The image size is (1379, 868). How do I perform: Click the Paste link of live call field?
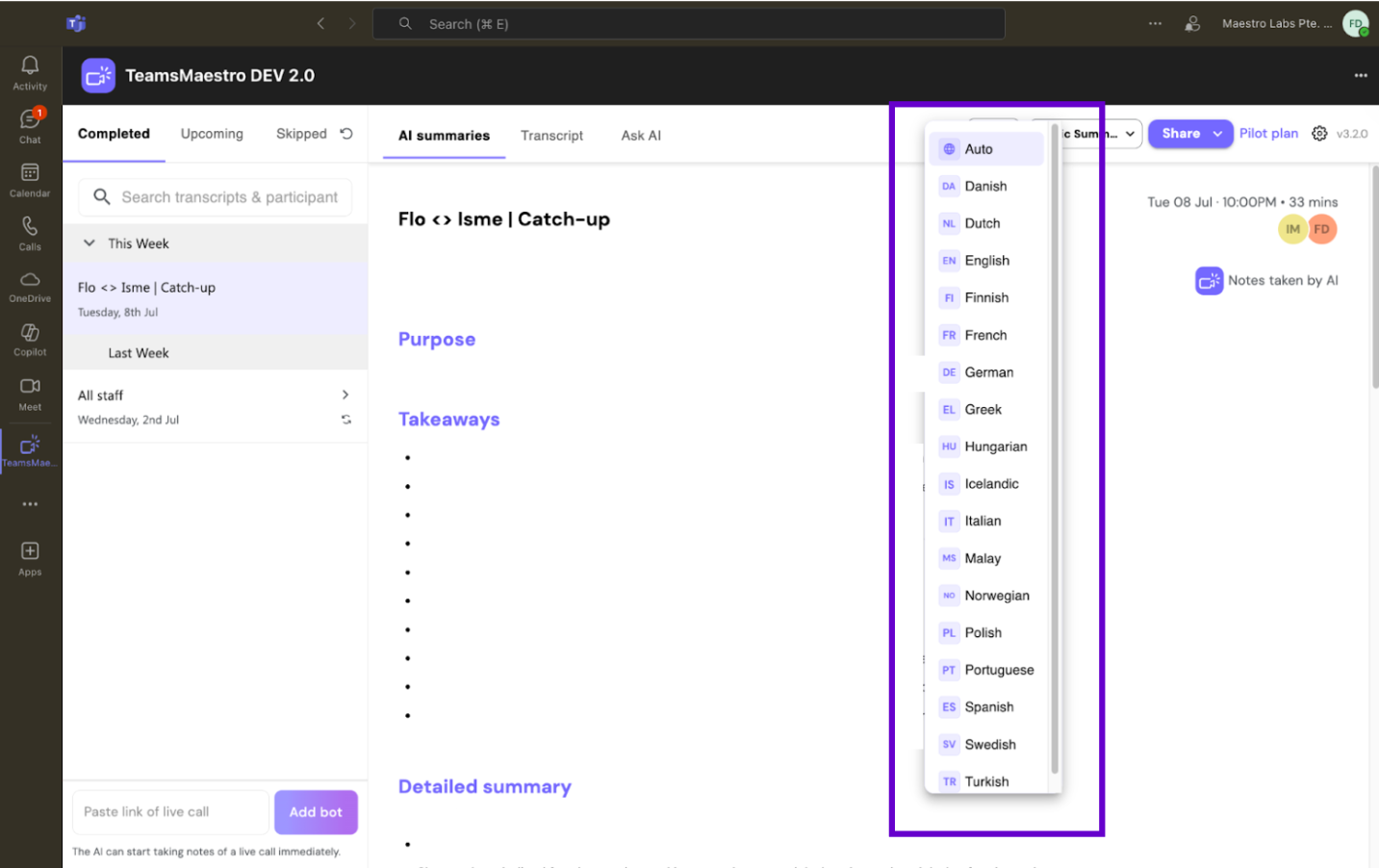pos(170,812)
